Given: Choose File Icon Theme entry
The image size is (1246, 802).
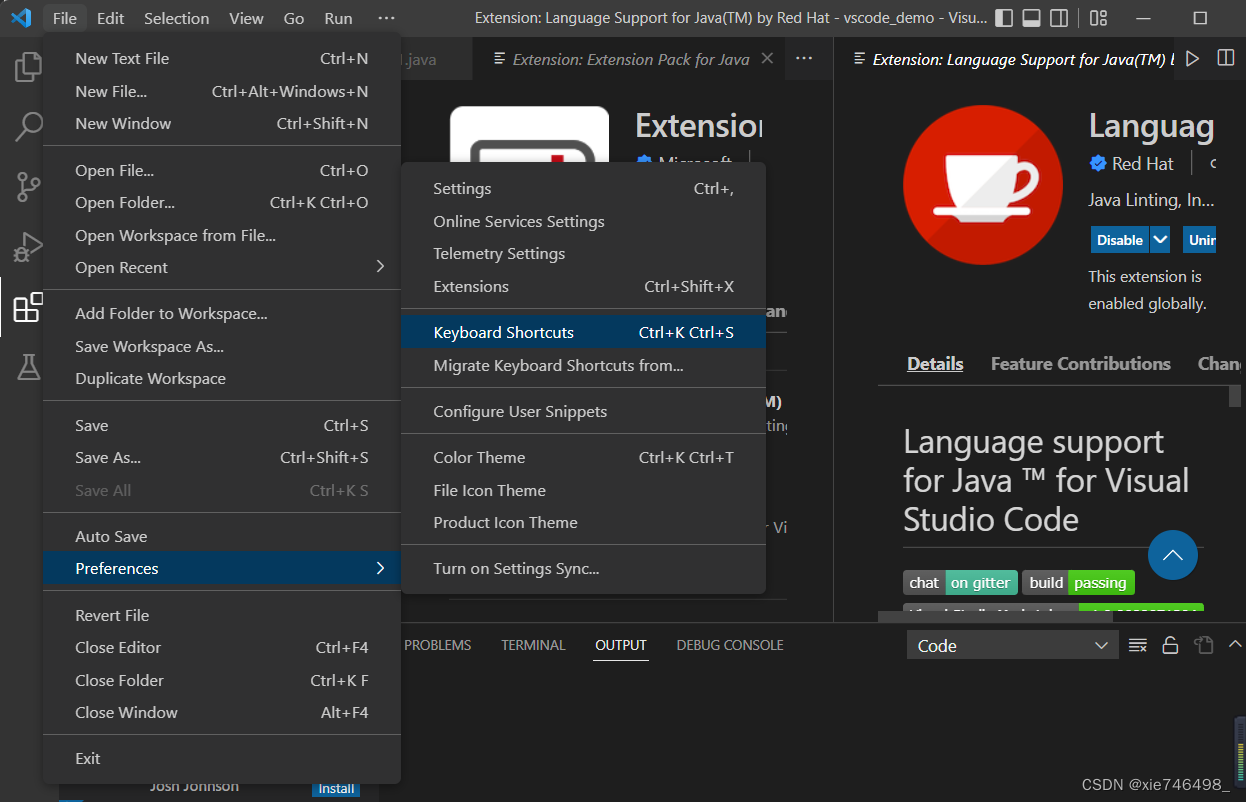Looking at the screenshot, I should 583,490.
